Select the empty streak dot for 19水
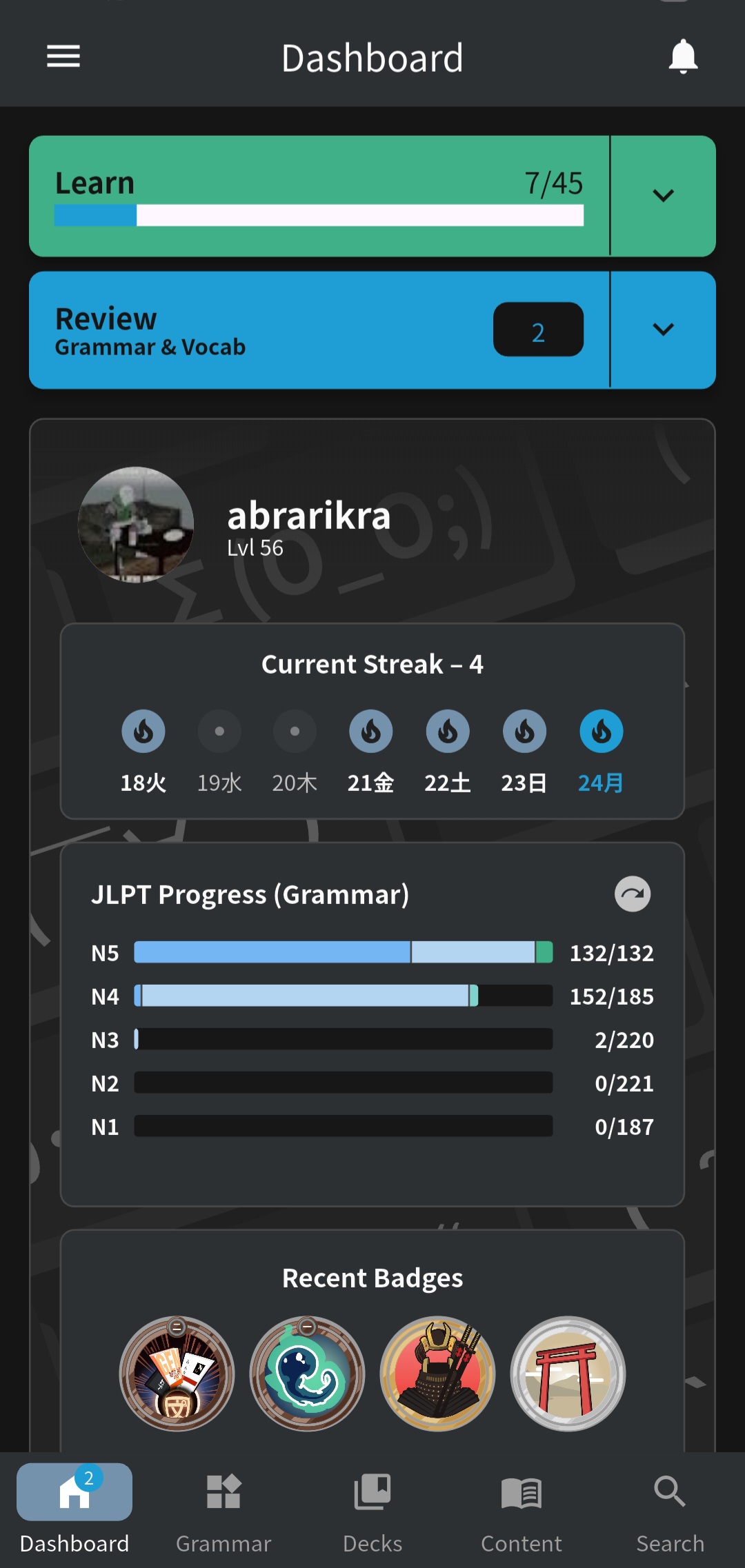Viewport: 745px width, 1568px height. point(219,731)
